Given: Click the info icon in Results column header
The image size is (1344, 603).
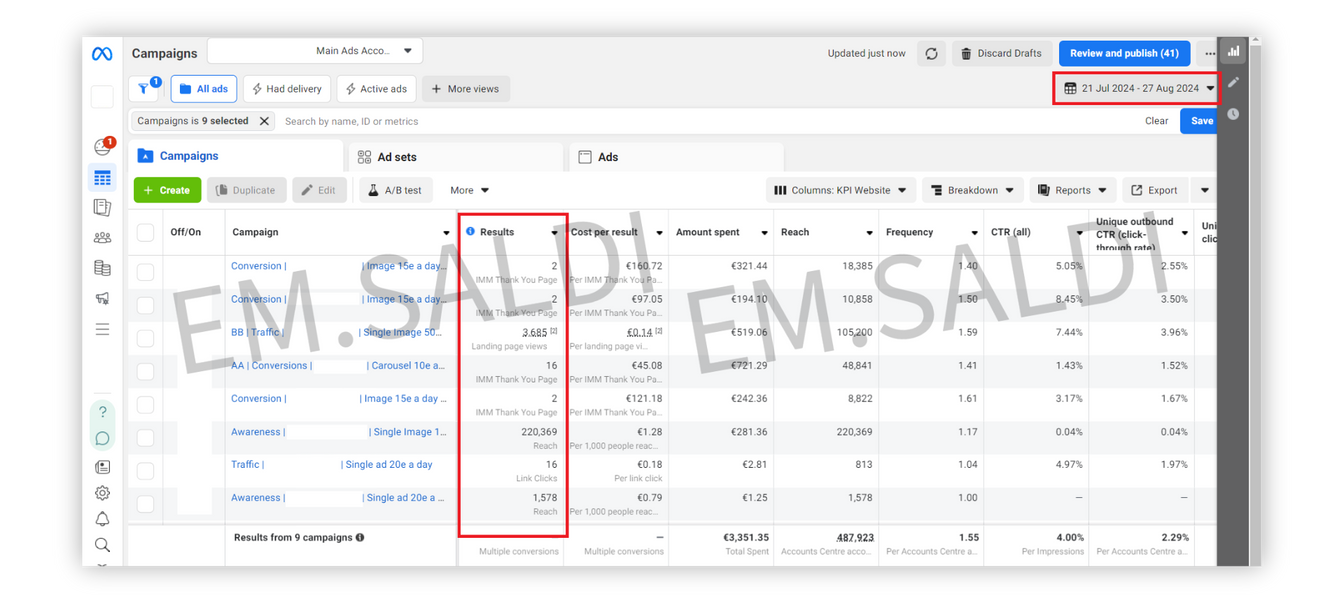Looking at the screenshot, I should 470,232.
